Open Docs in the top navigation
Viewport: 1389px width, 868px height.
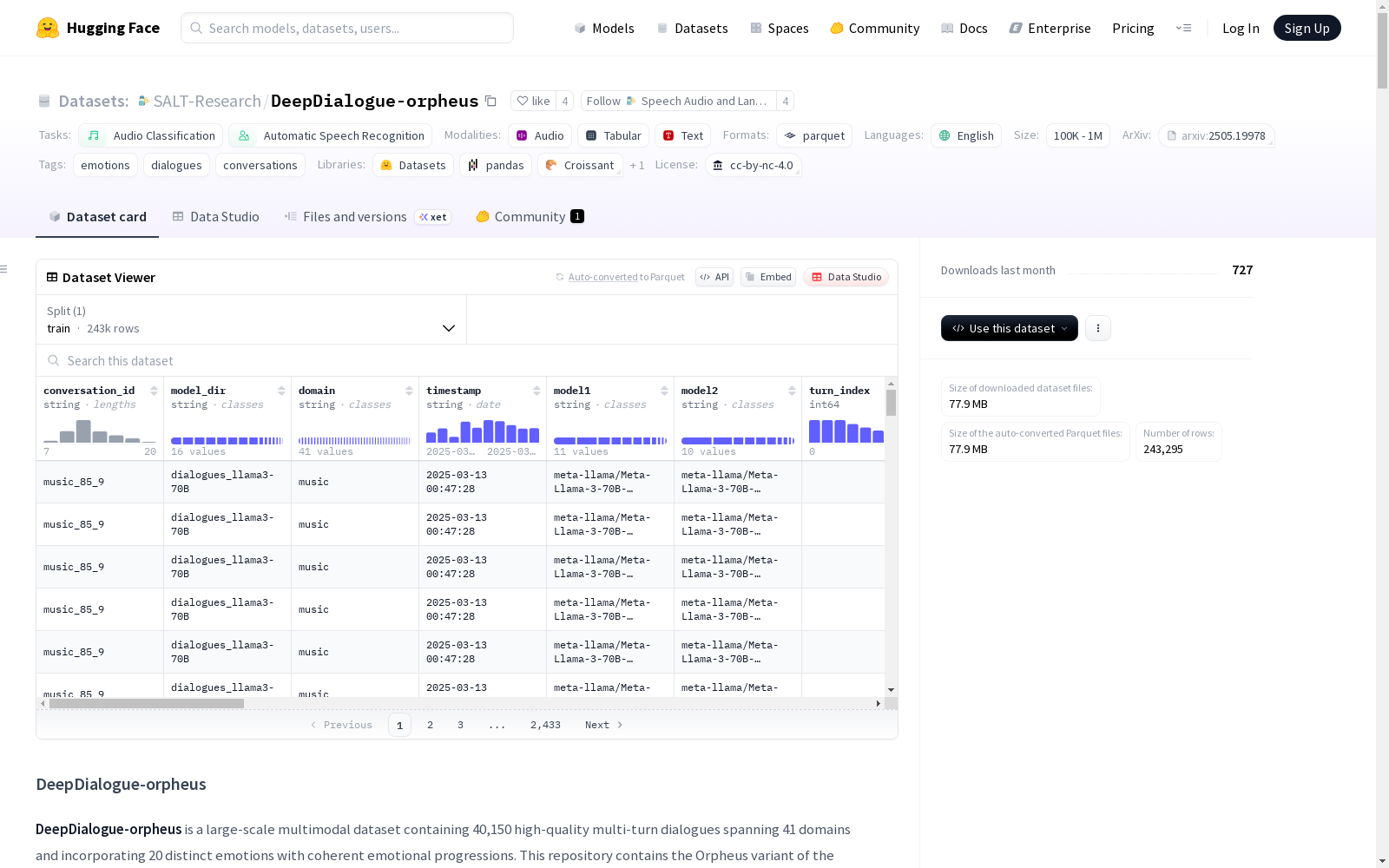pyautogui.click(x=964, y=28)
